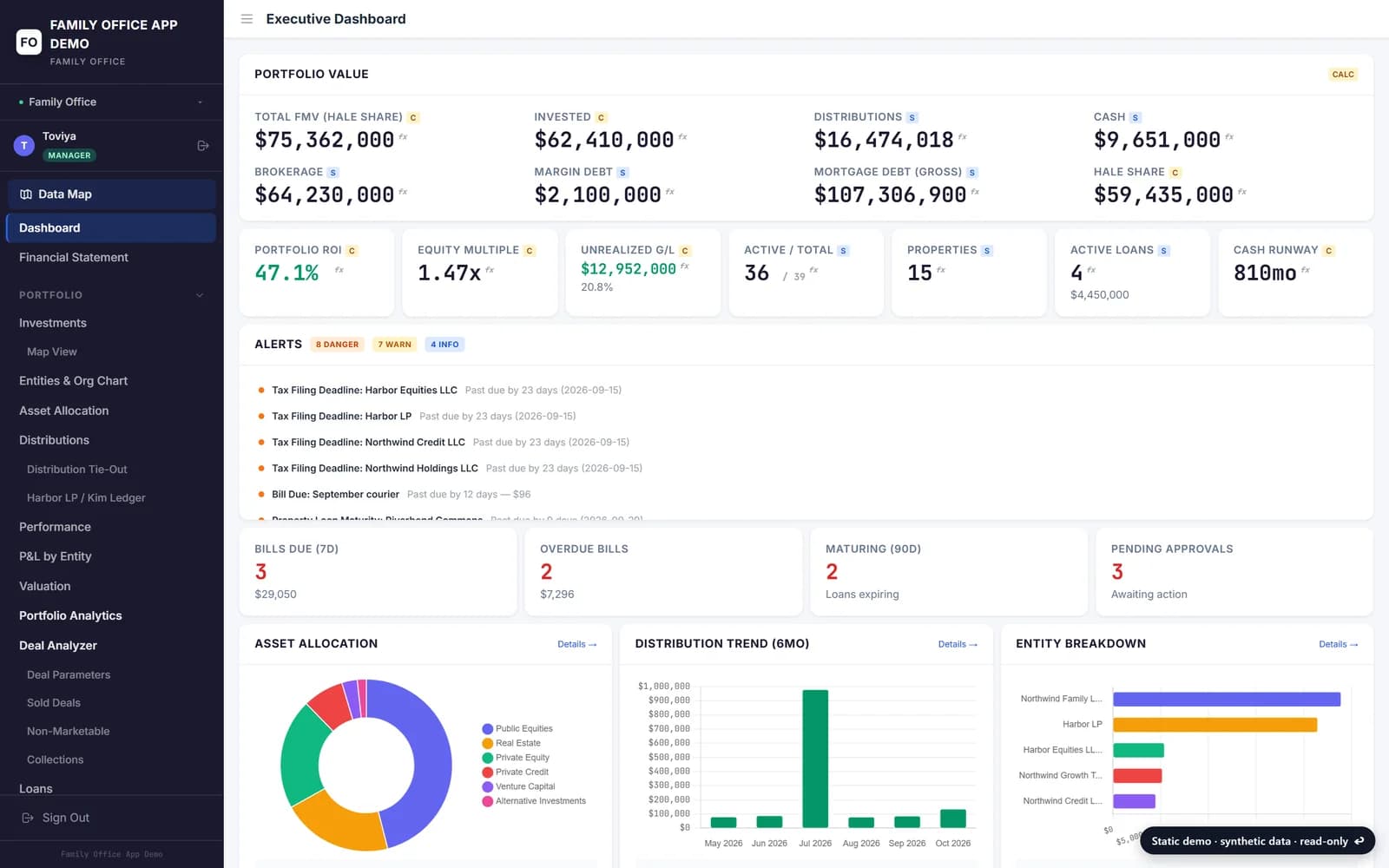Toggle the sidebar hamburger menu icon
1389x868 pixels.
(247, 19)
